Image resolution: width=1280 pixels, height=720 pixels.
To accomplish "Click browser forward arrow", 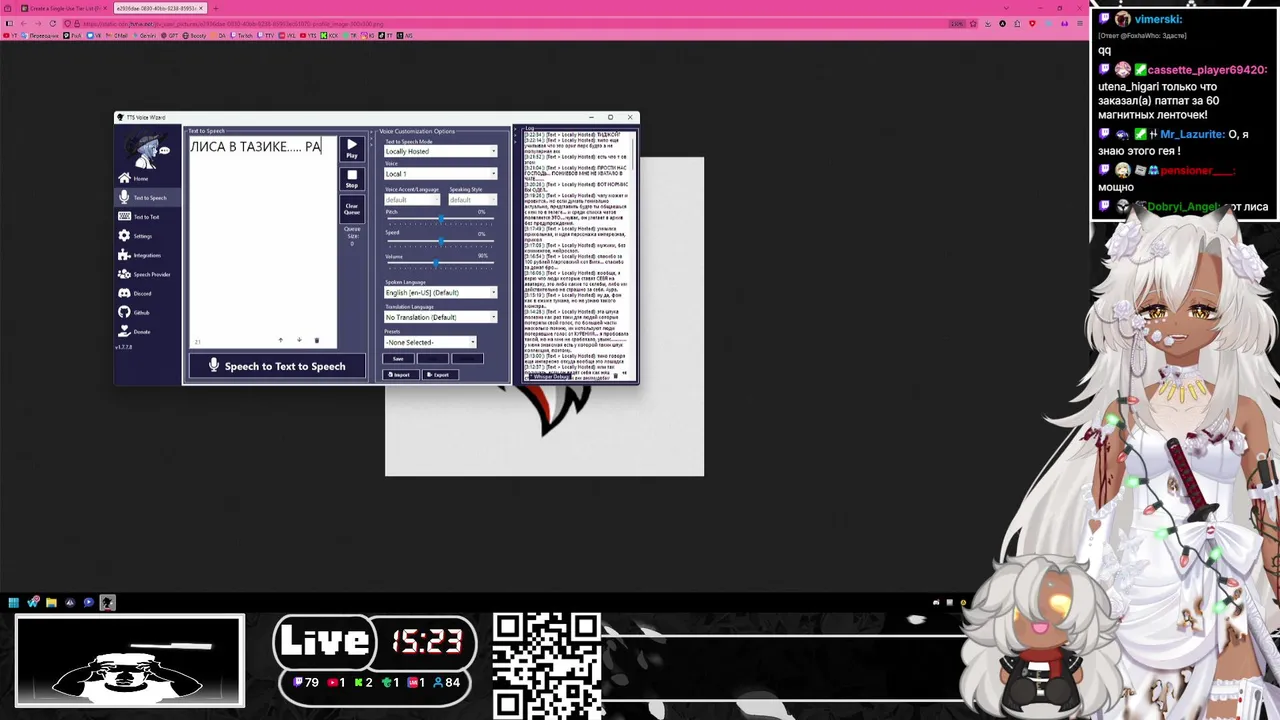I will (x=38, y=23).
